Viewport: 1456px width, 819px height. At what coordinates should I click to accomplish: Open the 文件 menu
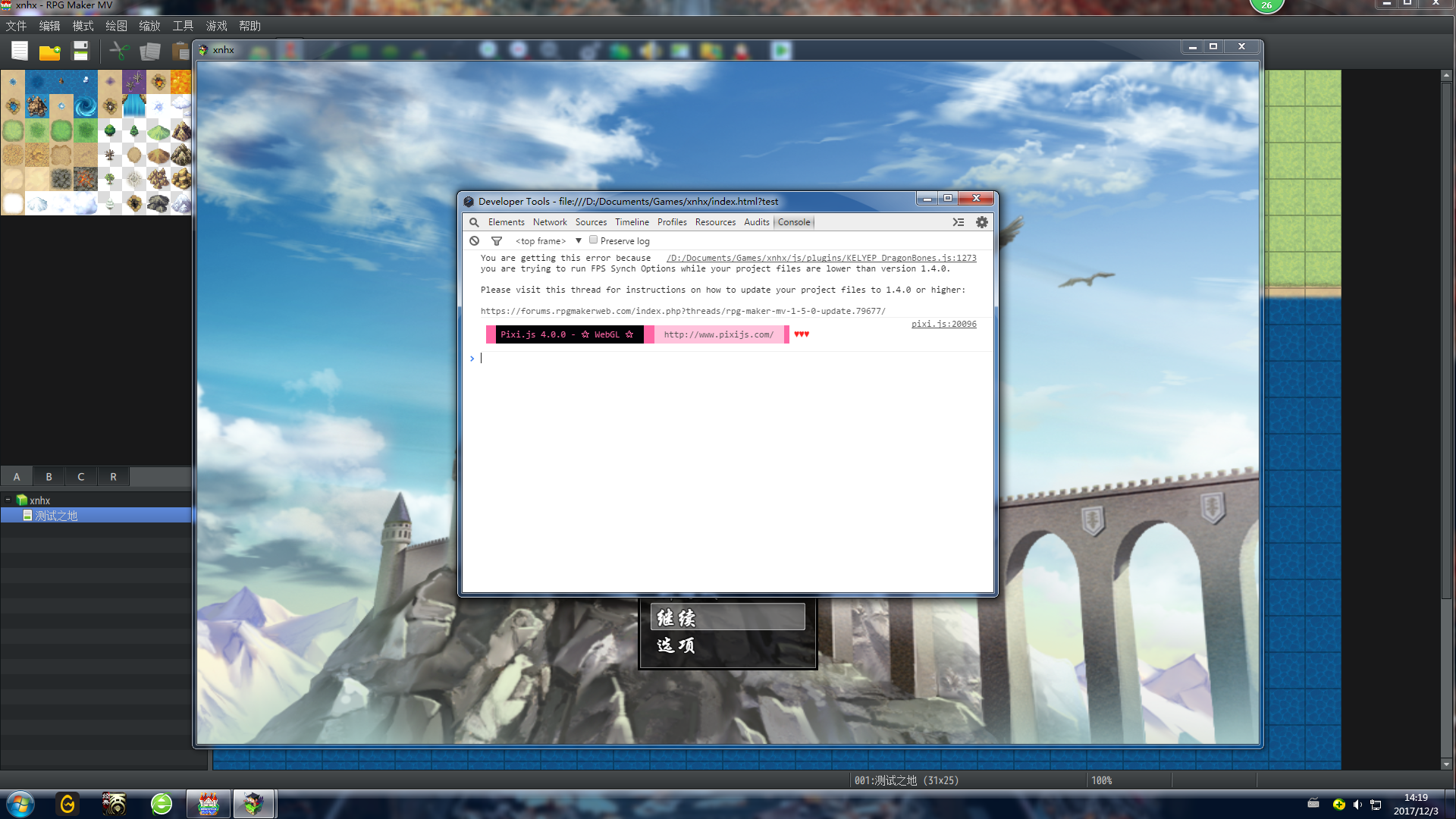point(17,26)
